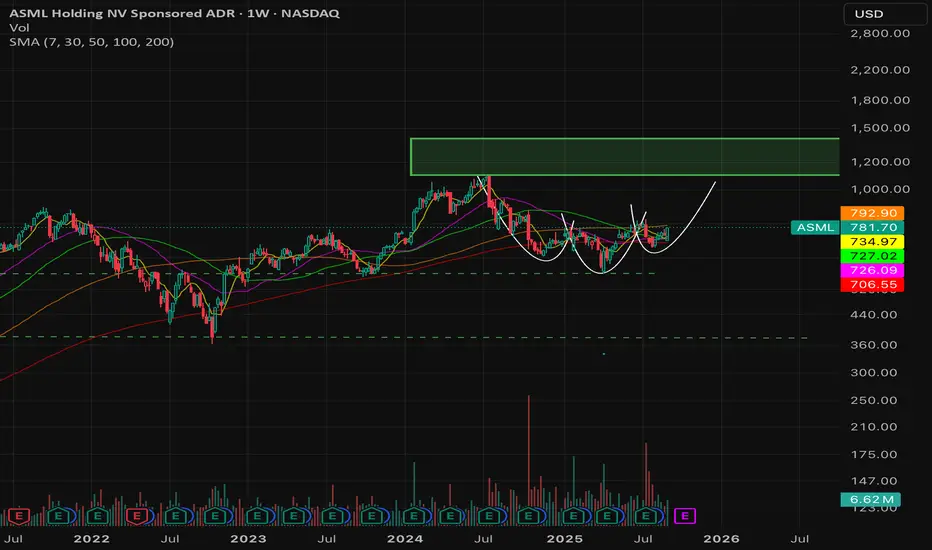Open the October 2022 earnings marker
The width and height of the screenshot is (932, 550).
[x=215, y=516]
